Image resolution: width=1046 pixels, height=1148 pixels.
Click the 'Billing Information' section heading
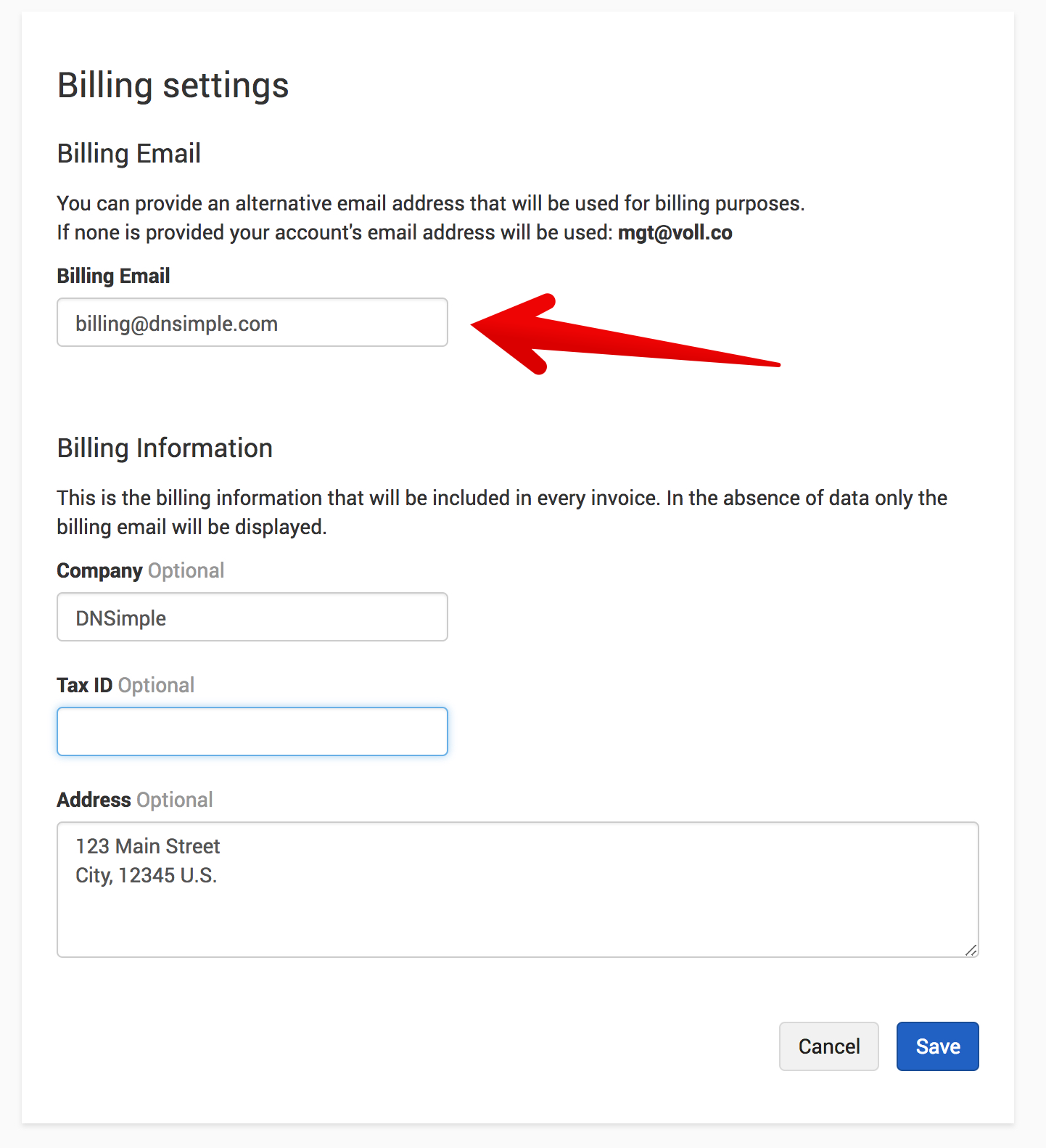(165, 448)
